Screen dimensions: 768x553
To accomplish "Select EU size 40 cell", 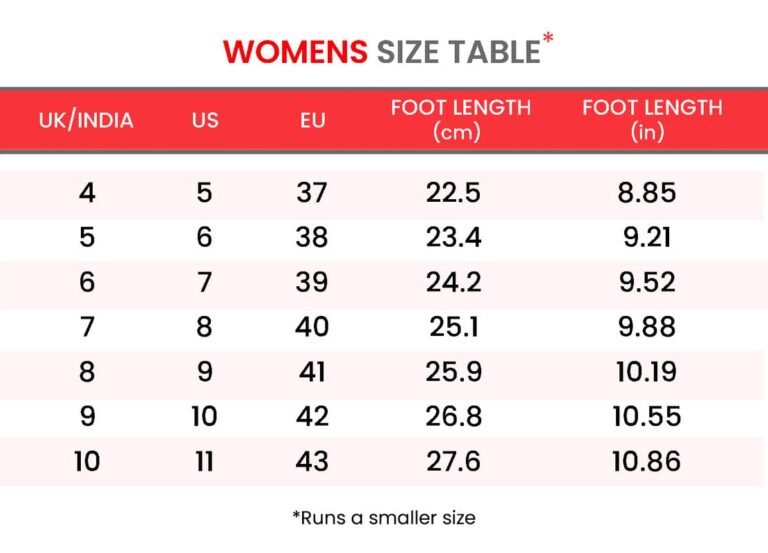I will (x=312, y=327).
